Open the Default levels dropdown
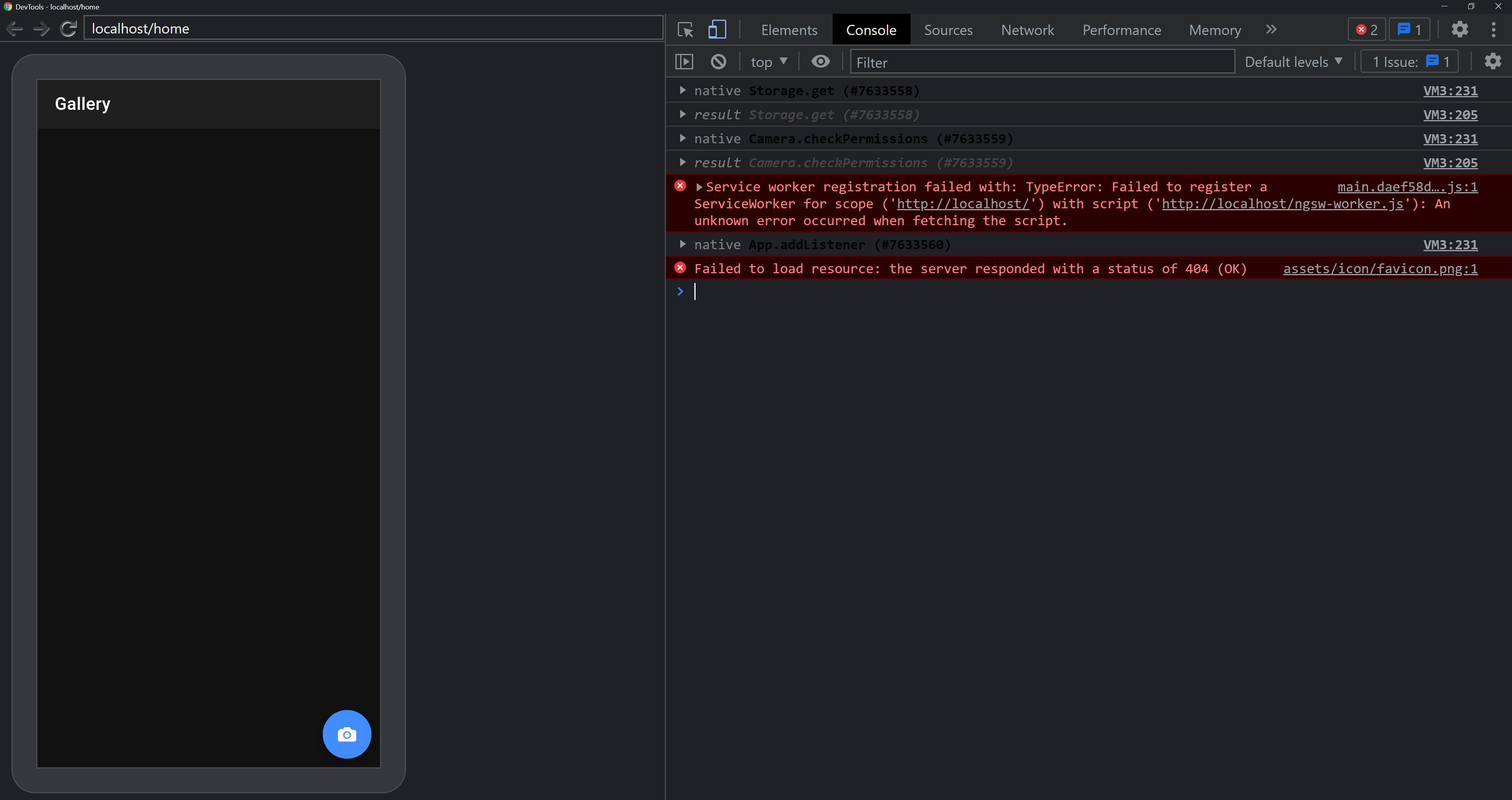The image size is (1512, 800). pyautogui.click(x=1293, y=61)
